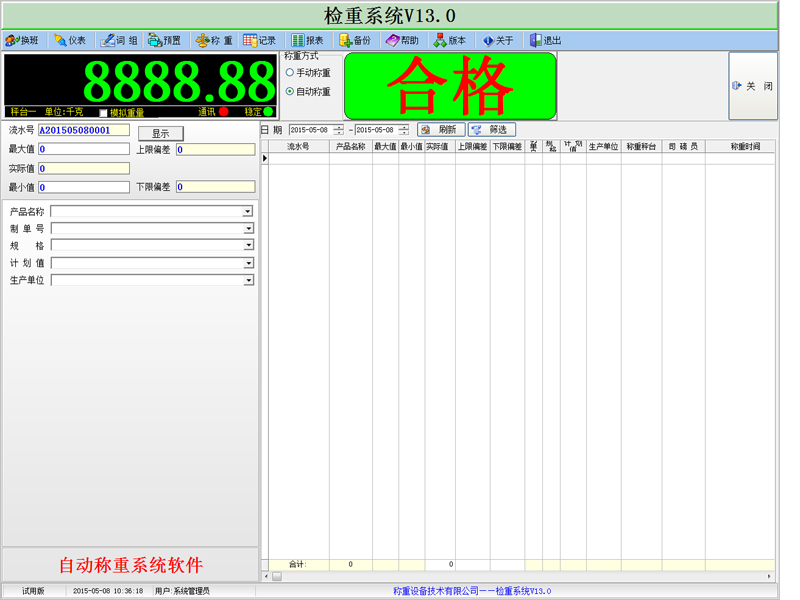Click the 流水号 column header in table

click(298, 146)
